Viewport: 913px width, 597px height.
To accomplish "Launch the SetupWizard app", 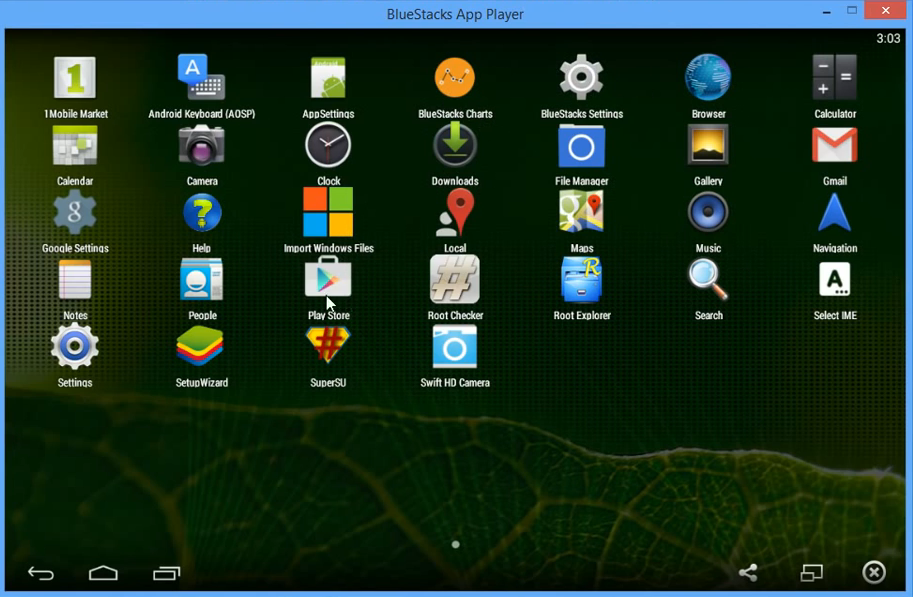I will pyautogui.click(x=200, y=347).
